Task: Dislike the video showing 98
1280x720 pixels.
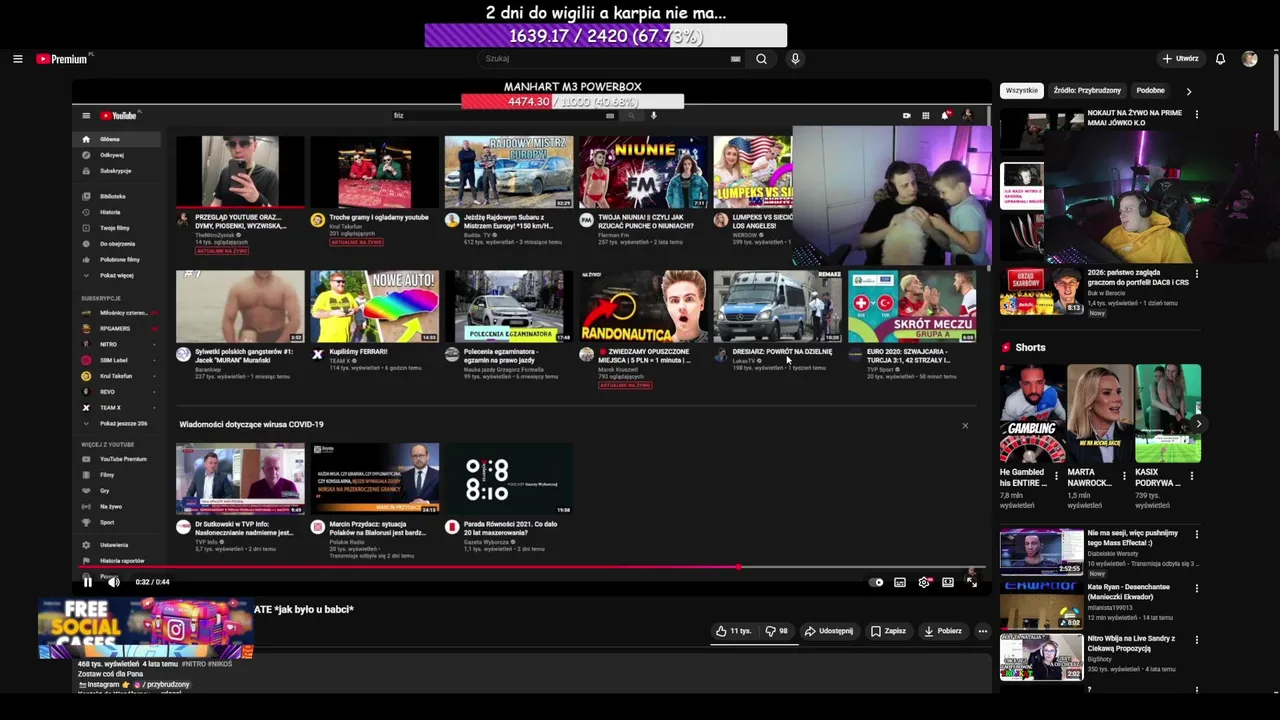Action: click(776, 631)
